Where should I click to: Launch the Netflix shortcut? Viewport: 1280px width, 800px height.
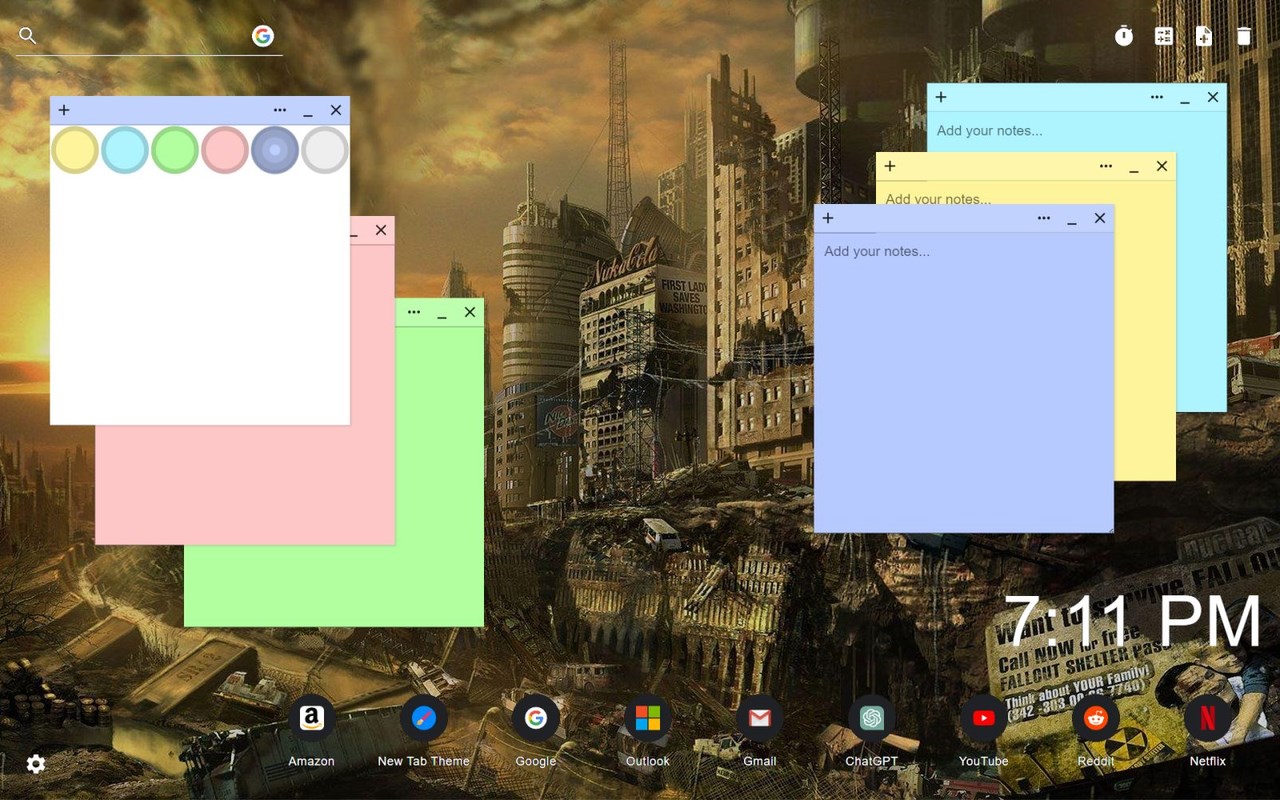(x=1207, y=718)
